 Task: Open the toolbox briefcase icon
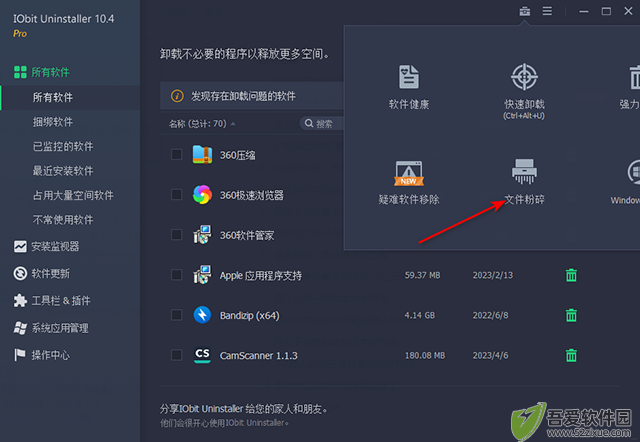pos(524,11)
